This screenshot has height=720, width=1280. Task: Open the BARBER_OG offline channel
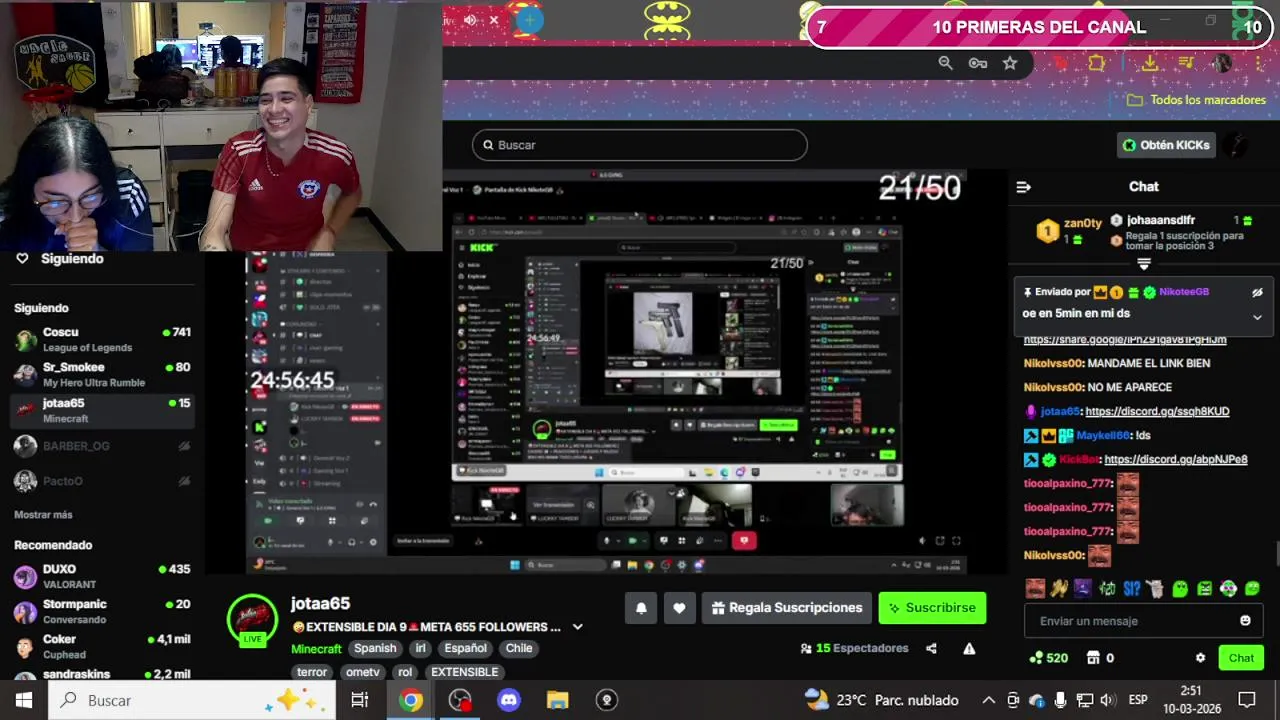coord(102,446)
